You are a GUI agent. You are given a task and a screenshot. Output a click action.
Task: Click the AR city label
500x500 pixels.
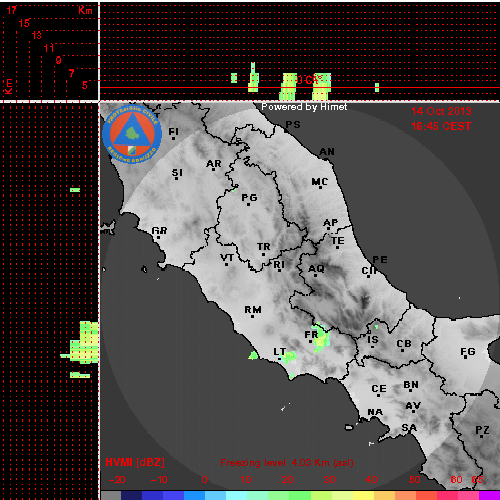pos(214,164)
